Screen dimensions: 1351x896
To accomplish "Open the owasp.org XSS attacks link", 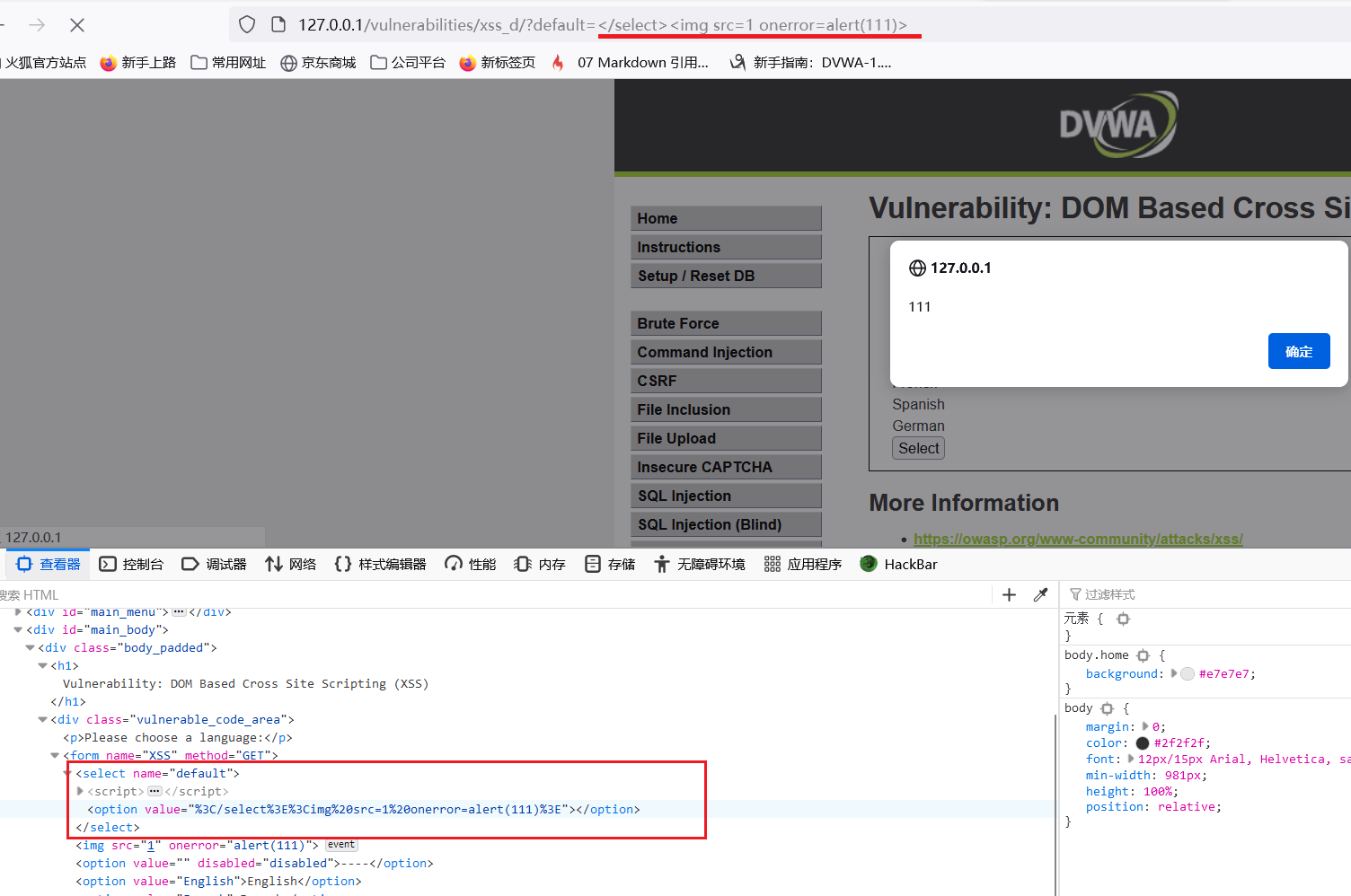I will (x=1078, y=539).
